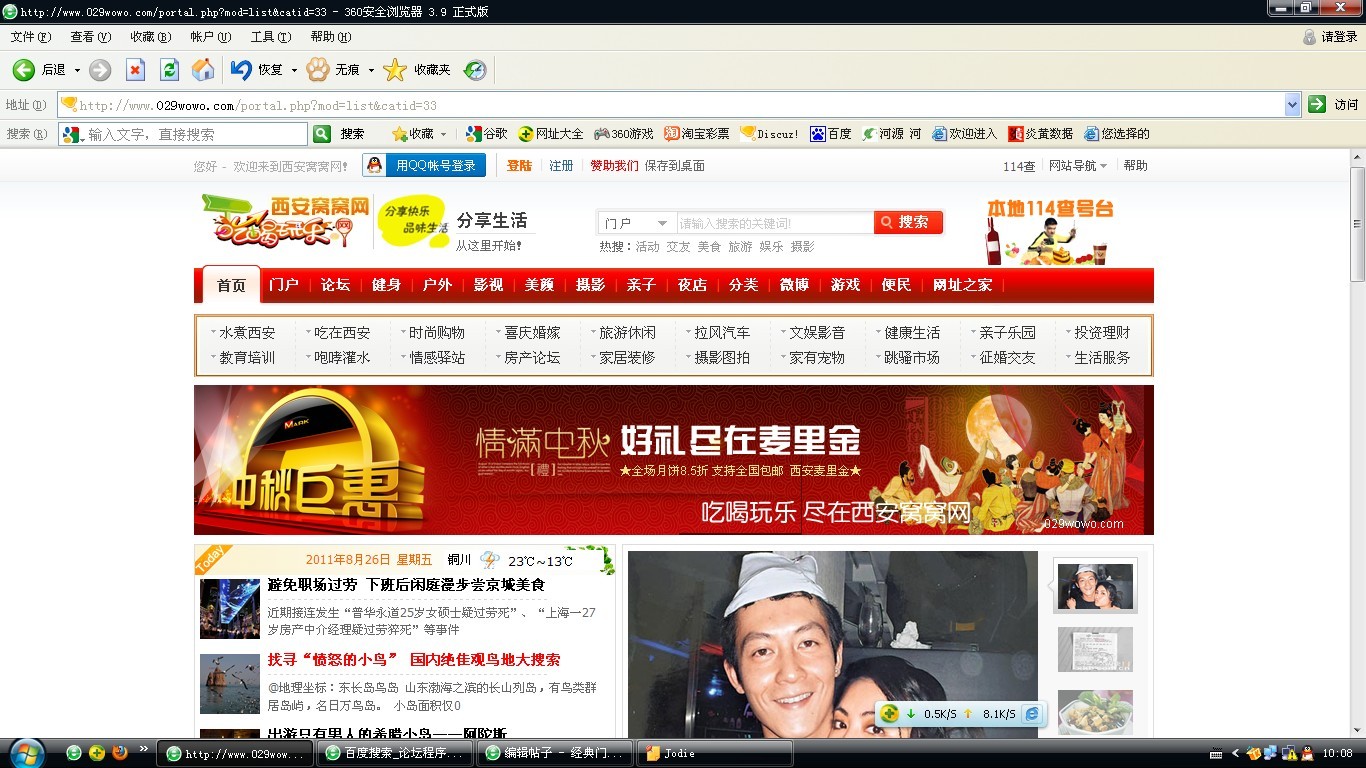Open the 淘宝彩票 bookmark
The image size is (1366, 768).
pos(697,134)
